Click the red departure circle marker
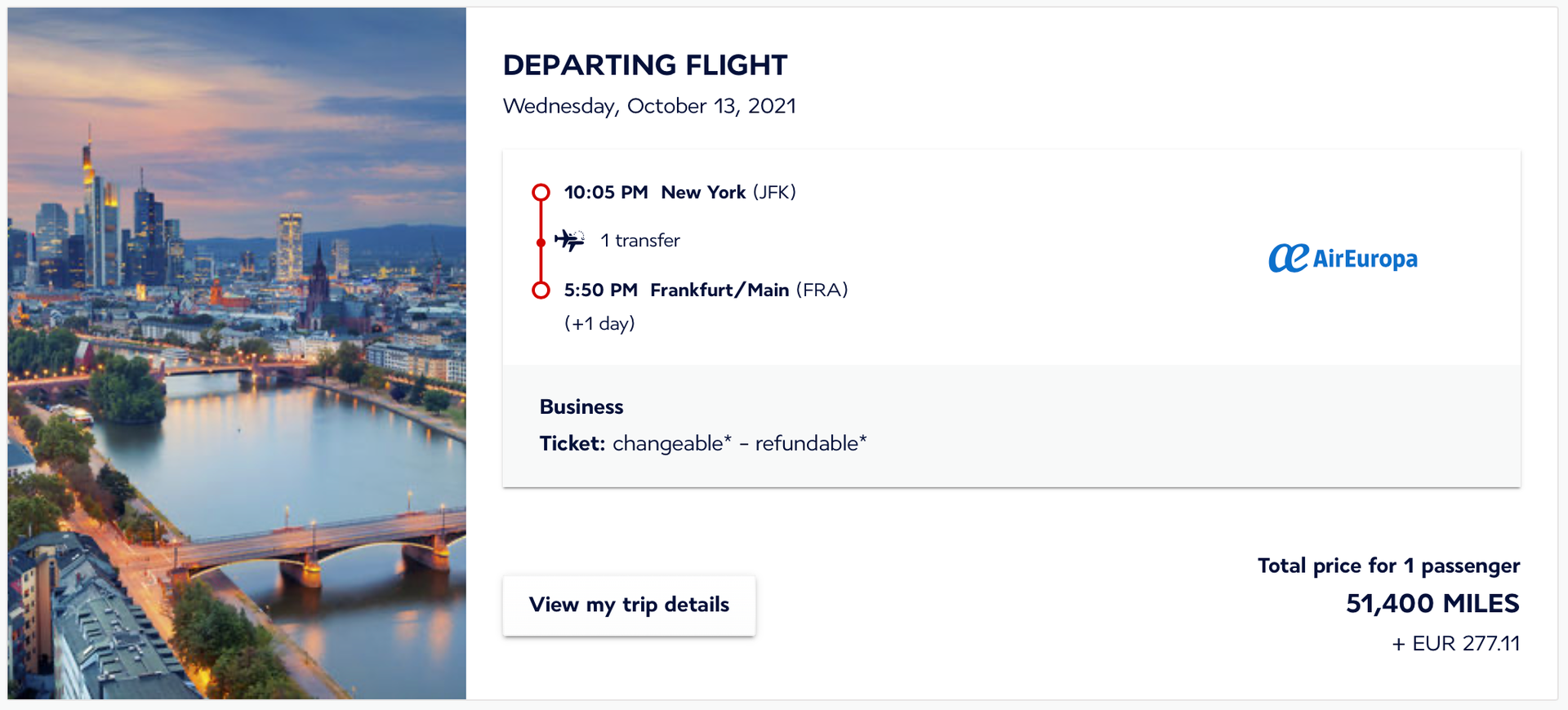This screenshot has width=1568, height=710. pyautogui.click(x=540, y=191)
